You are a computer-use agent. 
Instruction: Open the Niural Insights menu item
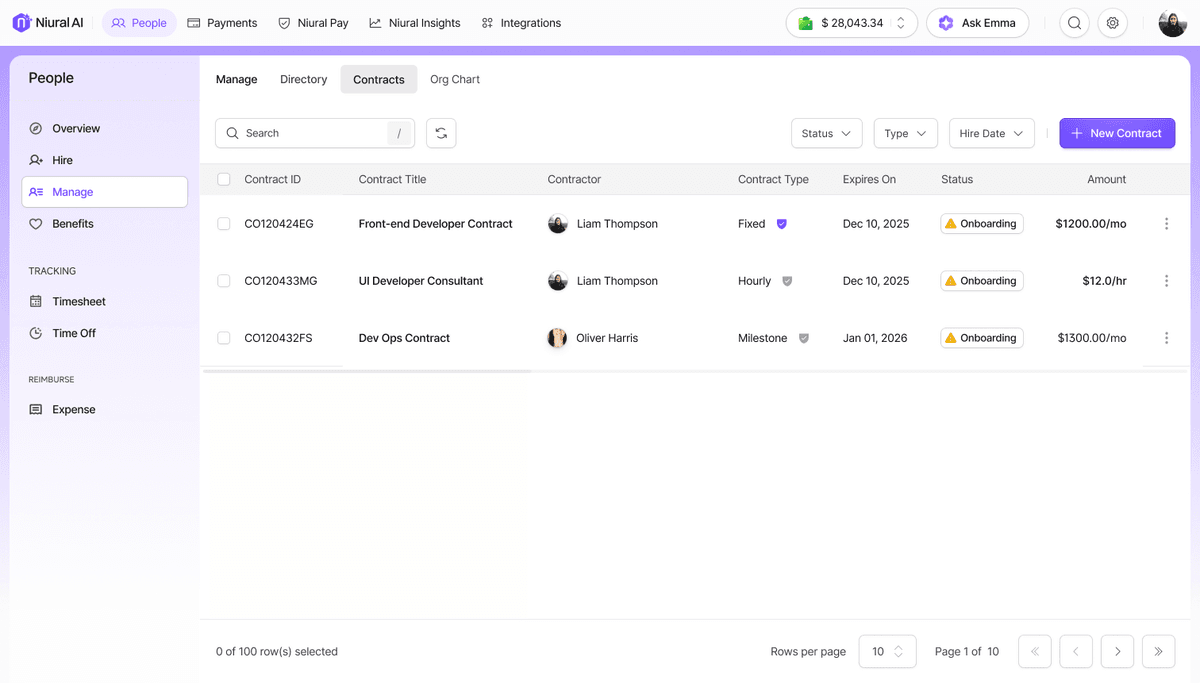pyautogui.click(x=415, y=22)
